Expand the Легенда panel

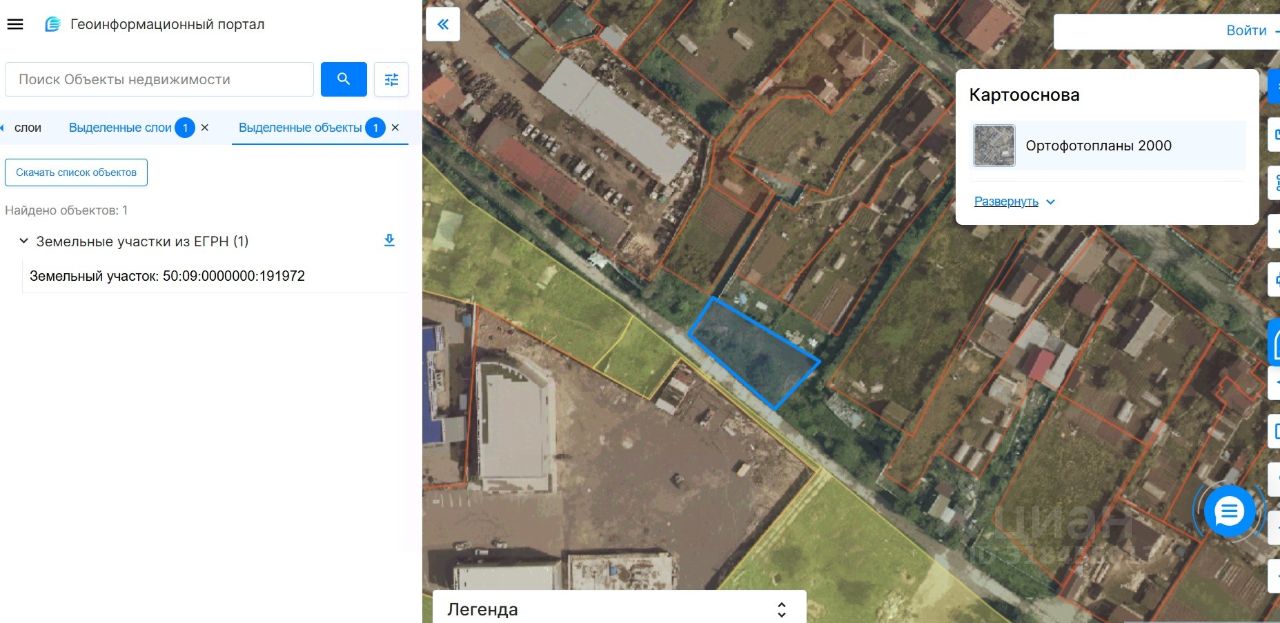click(782, 609)
